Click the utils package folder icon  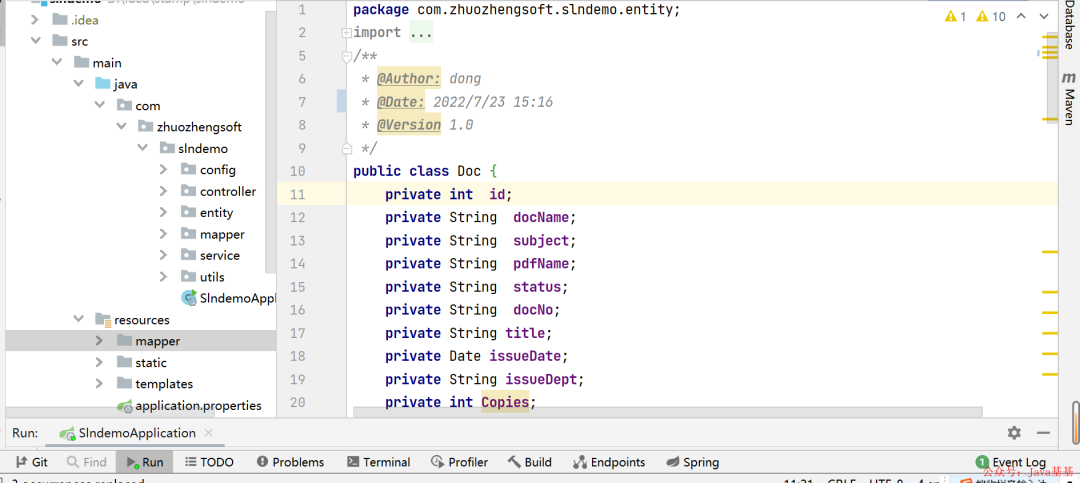click(188, 276)
